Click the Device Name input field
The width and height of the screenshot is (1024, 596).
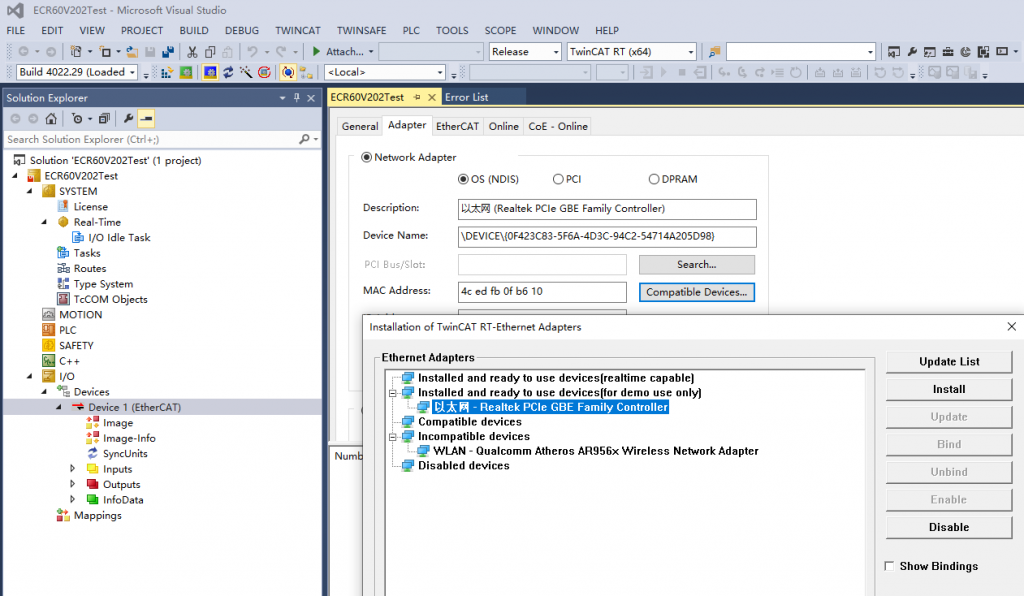click(x=607, y=236)
